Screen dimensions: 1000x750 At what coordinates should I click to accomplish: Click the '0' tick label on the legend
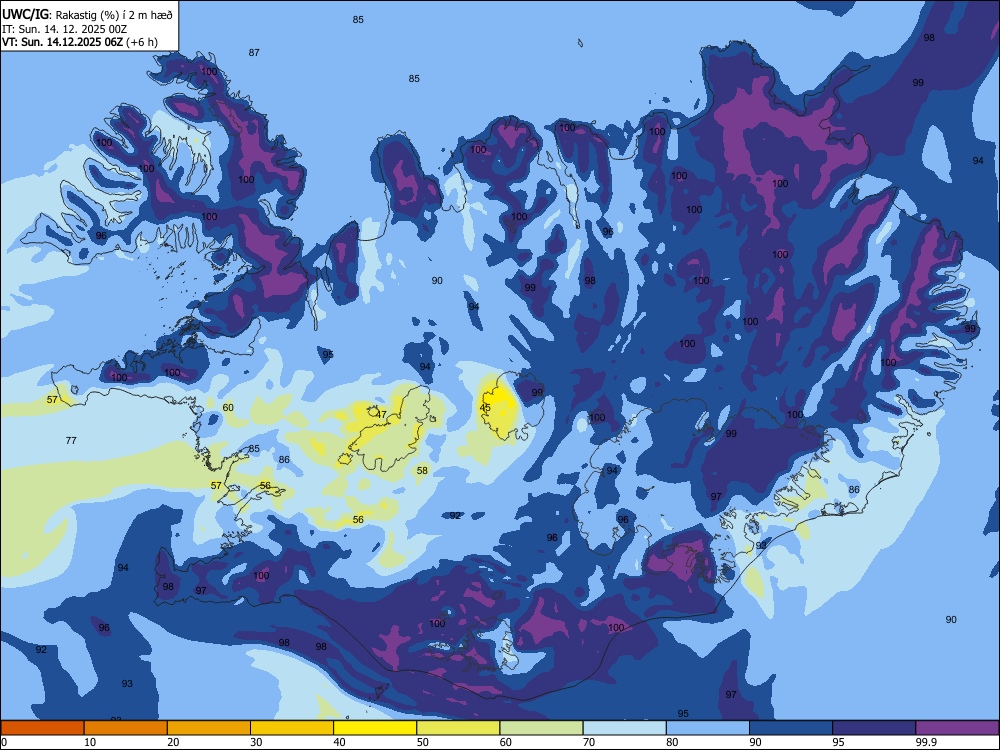(4, 742)
